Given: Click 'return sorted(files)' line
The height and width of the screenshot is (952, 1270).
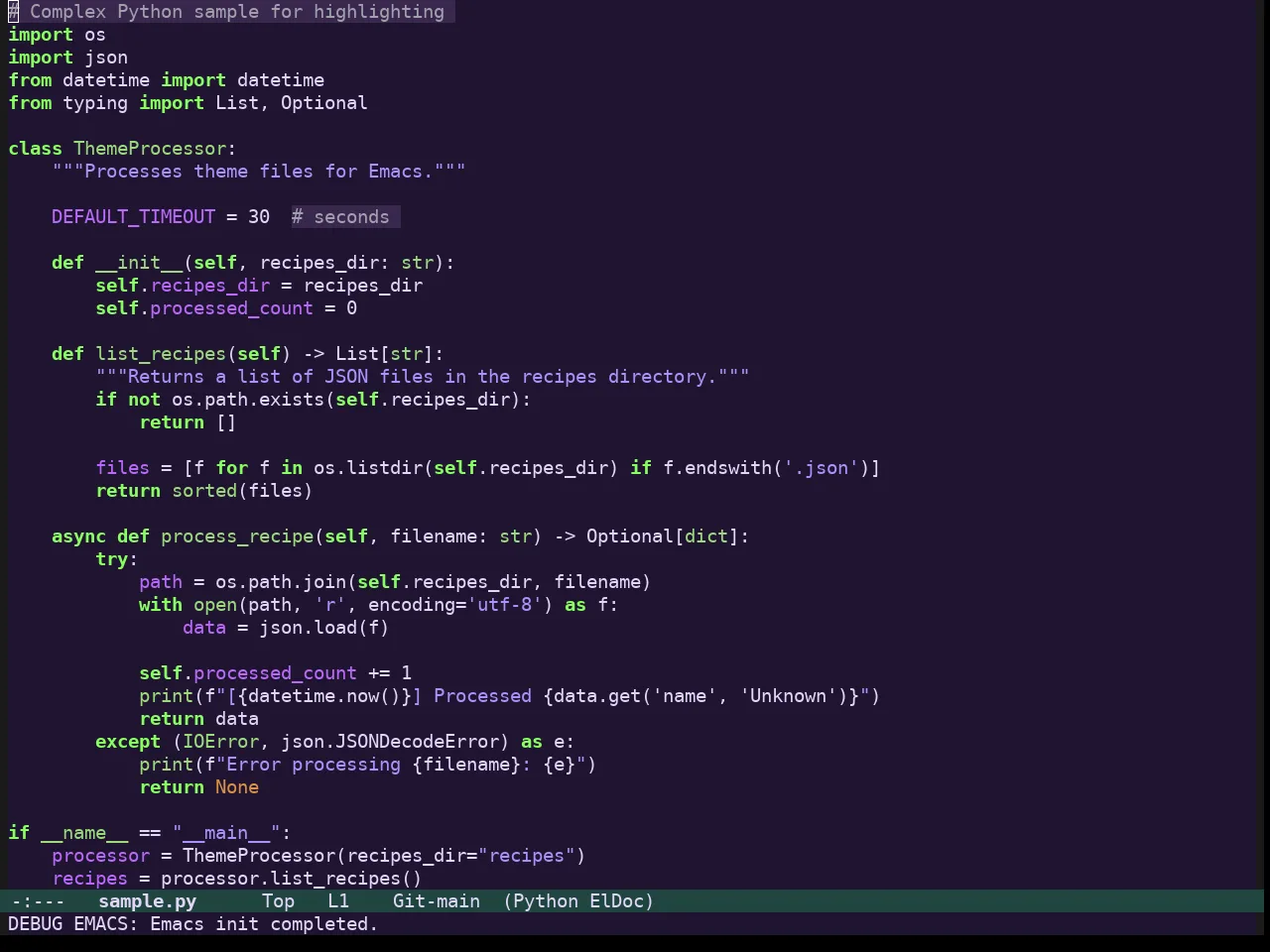Looking at the screenshot, I should (x=204, y=491).
